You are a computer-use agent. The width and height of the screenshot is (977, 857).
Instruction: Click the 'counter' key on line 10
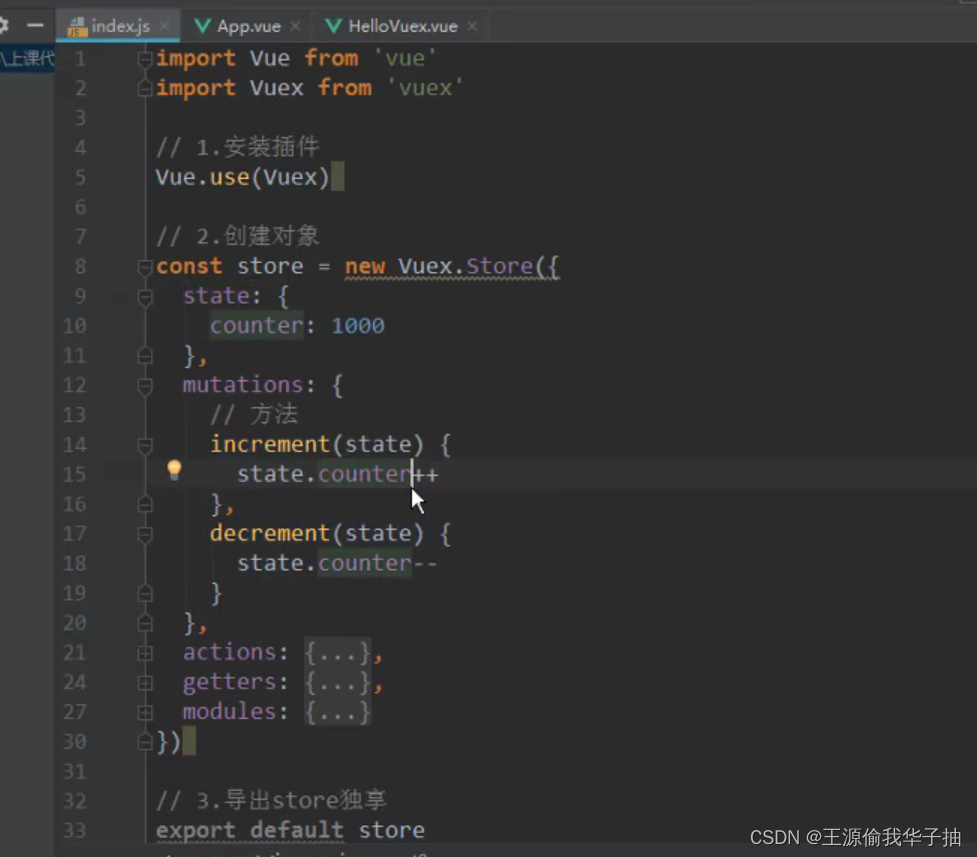click(257, 326)
